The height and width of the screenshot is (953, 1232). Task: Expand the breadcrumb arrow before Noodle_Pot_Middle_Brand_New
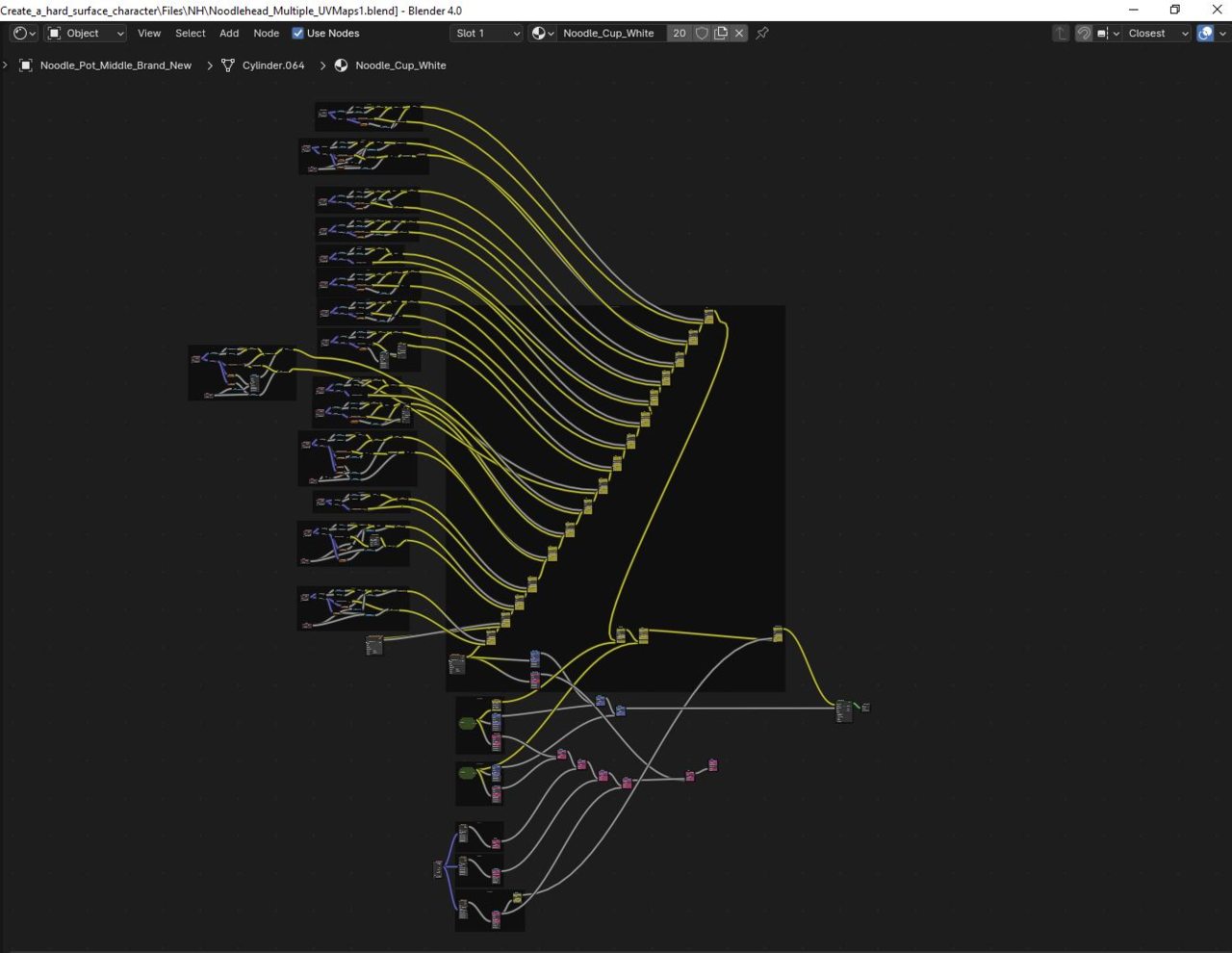click(x=6, y=65)
